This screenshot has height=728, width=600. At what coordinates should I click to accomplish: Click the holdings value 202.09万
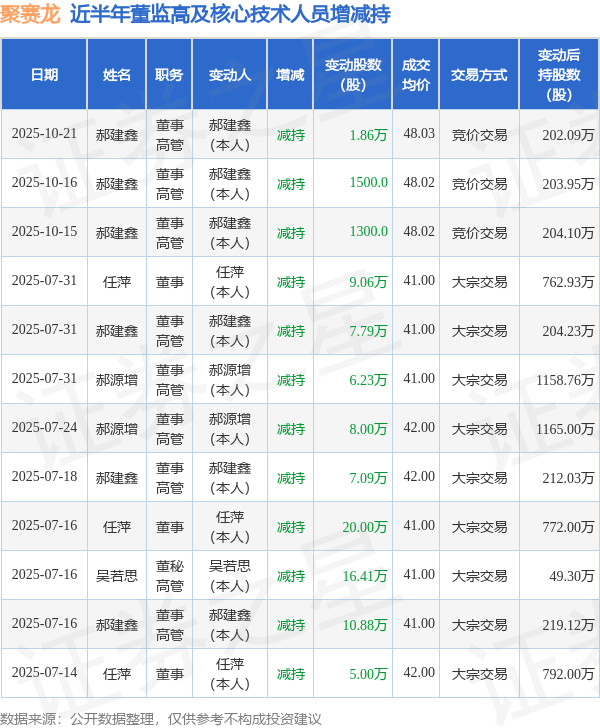(568, 135)
